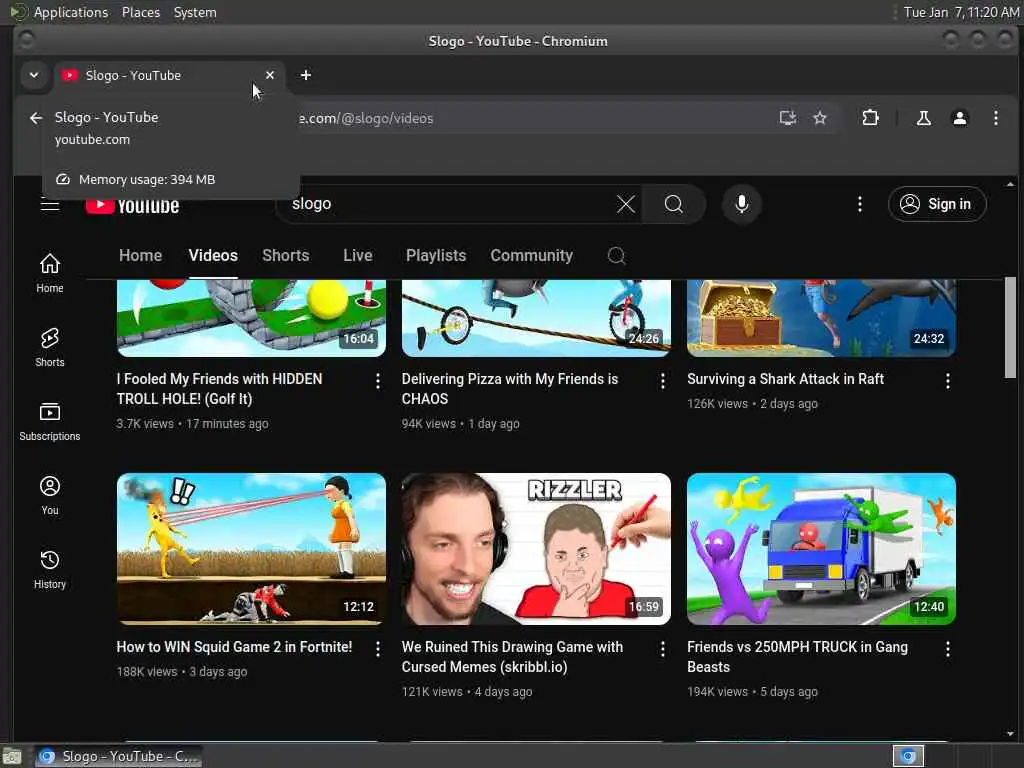Close the Slogo - YouTube tab
The height and width of the screenshot is (768, 1024).
[270, 75]
